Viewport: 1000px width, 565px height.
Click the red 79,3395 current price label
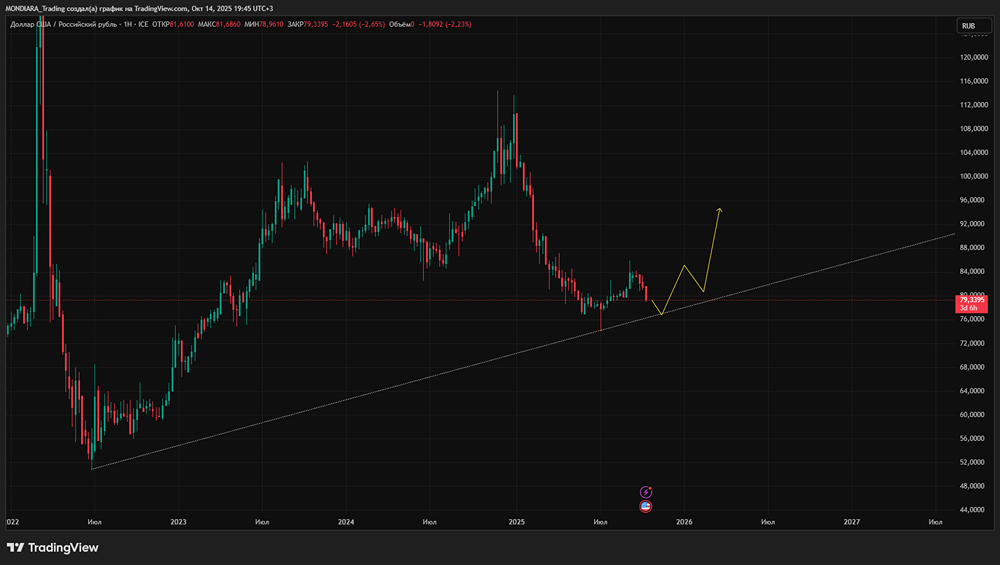(972, 299)
